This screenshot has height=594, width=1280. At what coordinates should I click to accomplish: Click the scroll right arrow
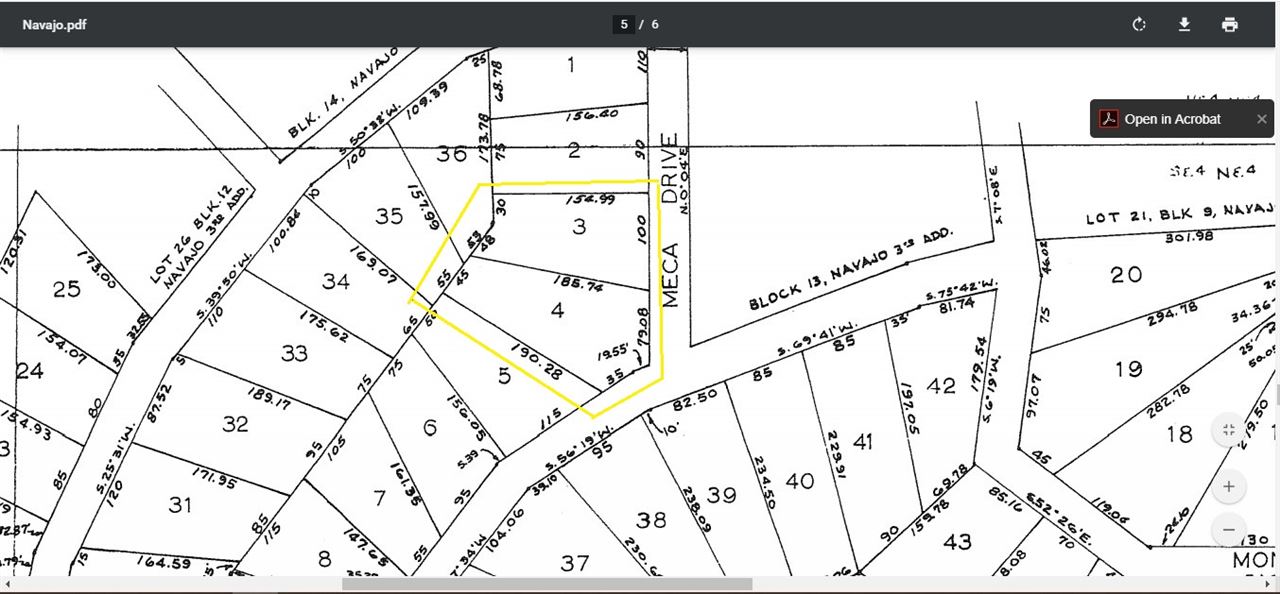click(x=1272, y=584)
